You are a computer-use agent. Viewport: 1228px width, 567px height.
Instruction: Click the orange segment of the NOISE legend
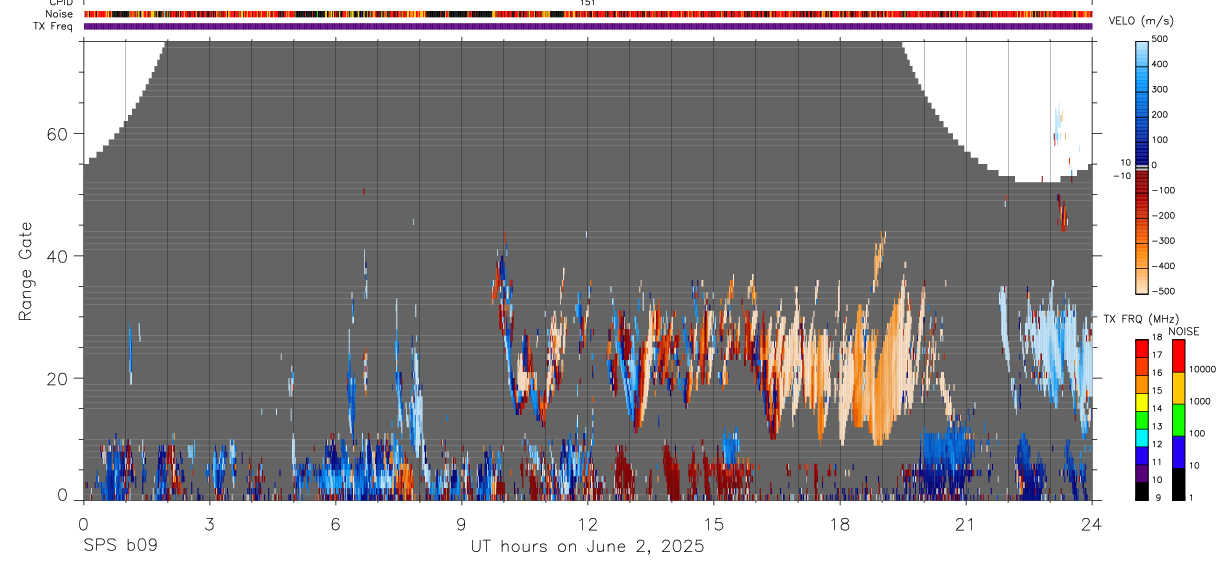1178,388
